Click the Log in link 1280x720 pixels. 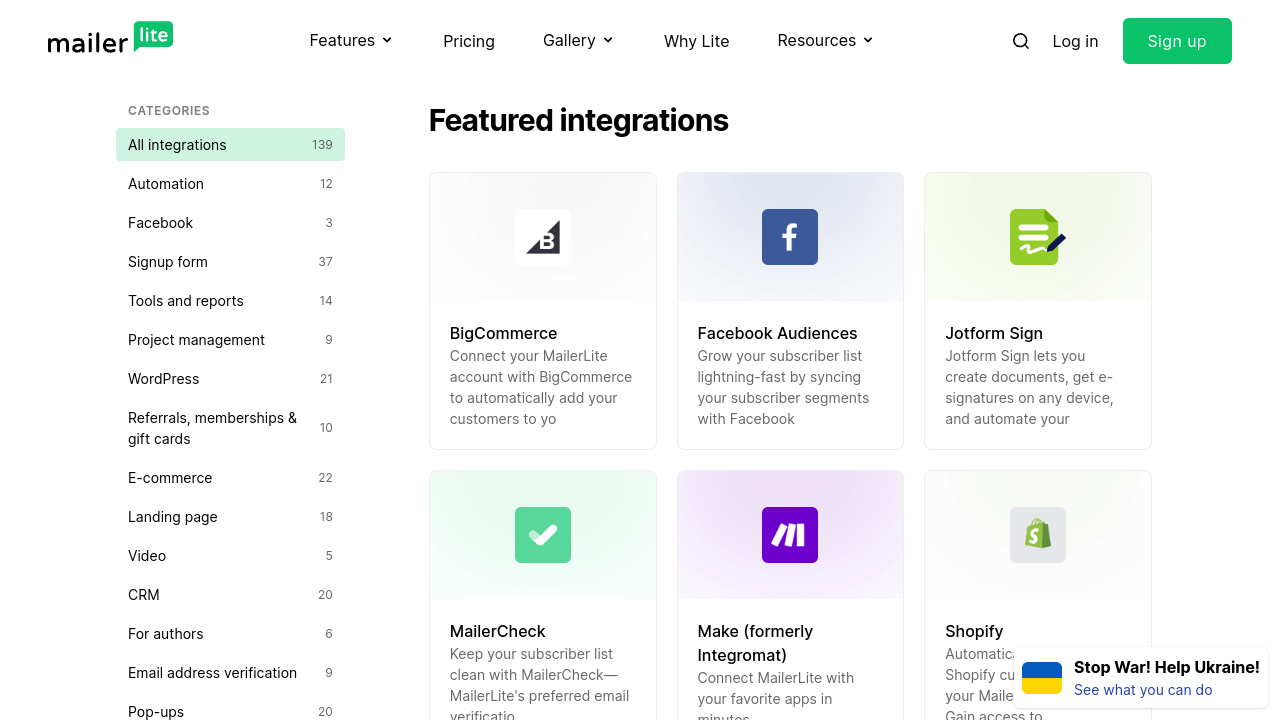pyautogui.click(x=1075, y=41)
